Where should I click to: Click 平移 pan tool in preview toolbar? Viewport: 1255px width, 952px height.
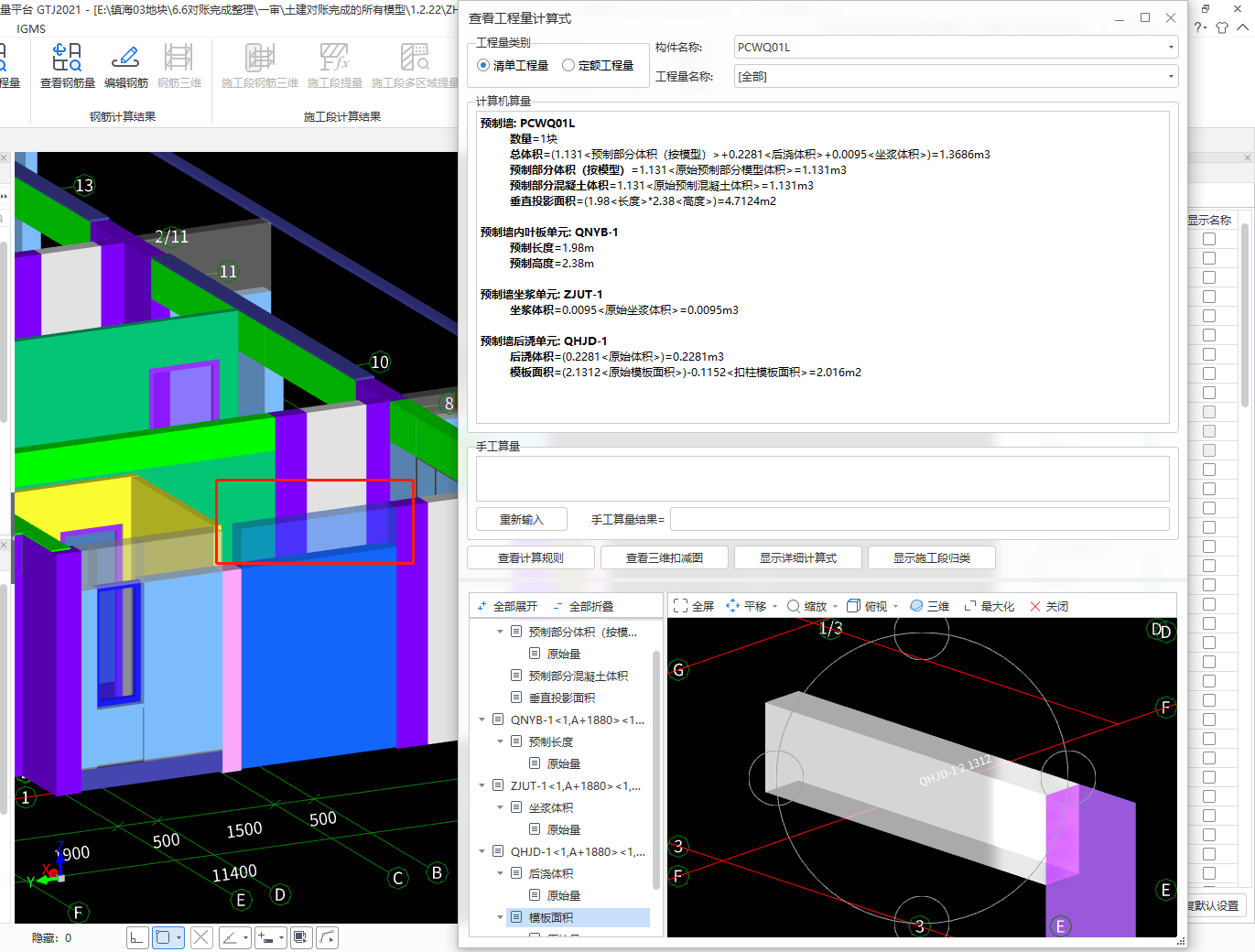pos(746,606)
